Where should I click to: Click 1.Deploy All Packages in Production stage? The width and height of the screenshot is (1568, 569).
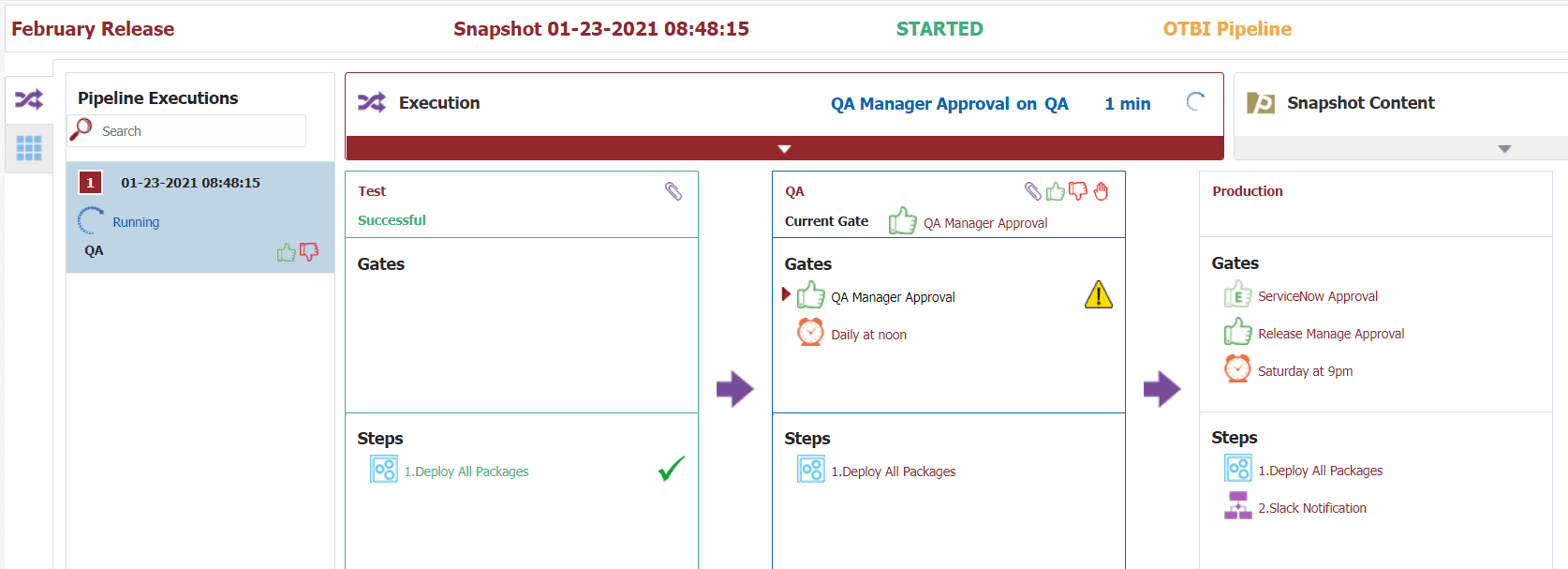(1321, 471)
